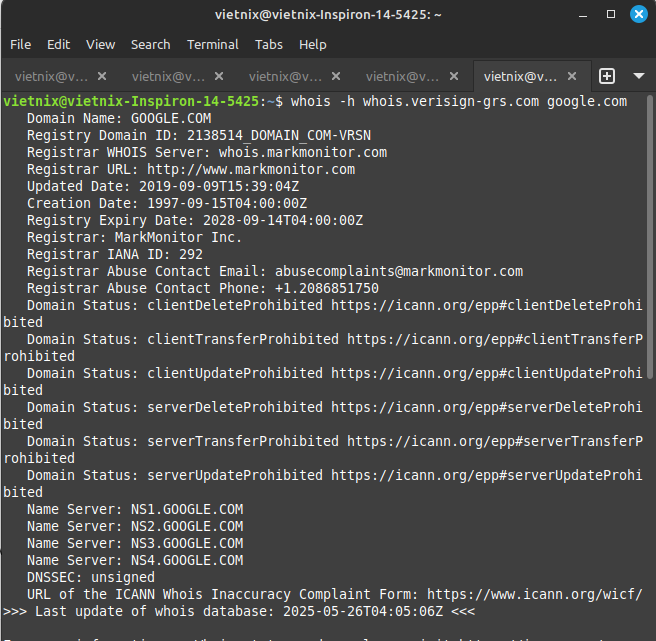Click the ICANN wicf complaint form URL
Screen dimensions: 656x641
[x=534, y=594]
